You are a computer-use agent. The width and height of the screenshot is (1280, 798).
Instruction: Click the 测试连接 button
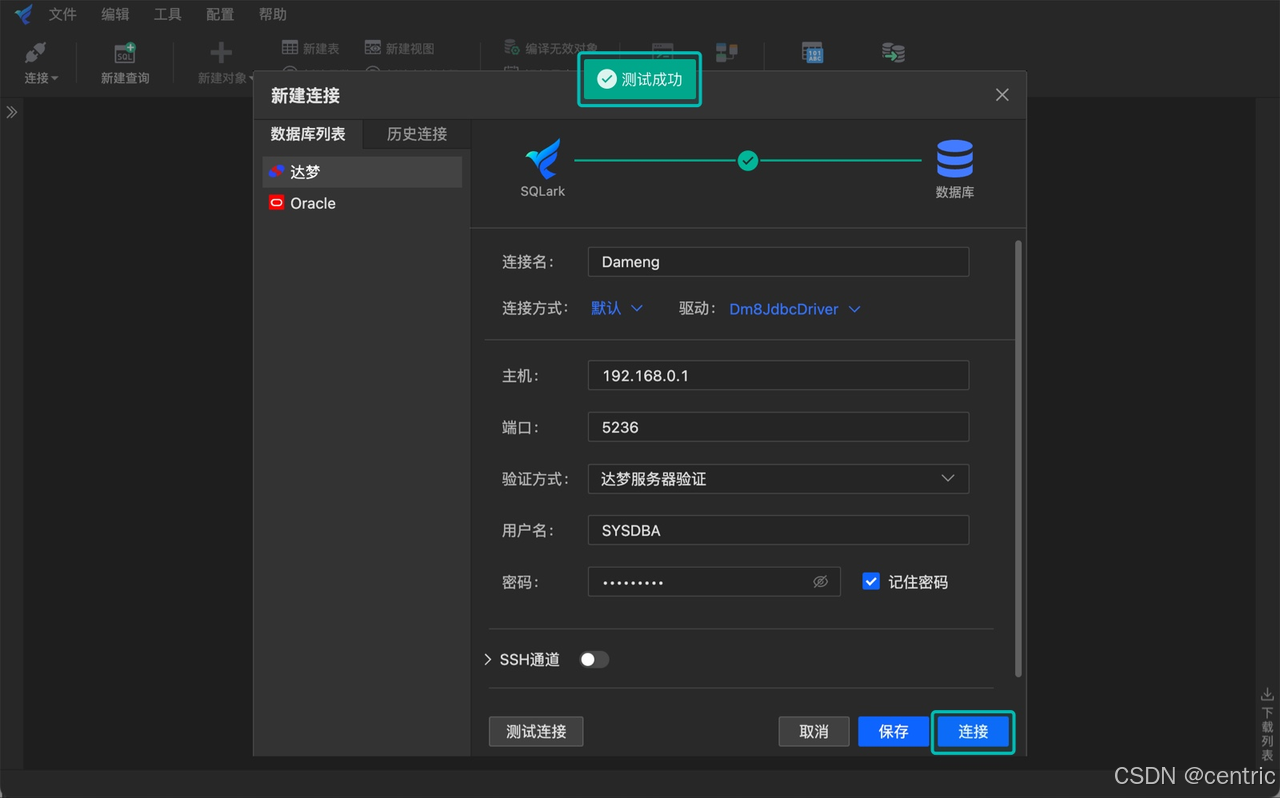point(536,732)
